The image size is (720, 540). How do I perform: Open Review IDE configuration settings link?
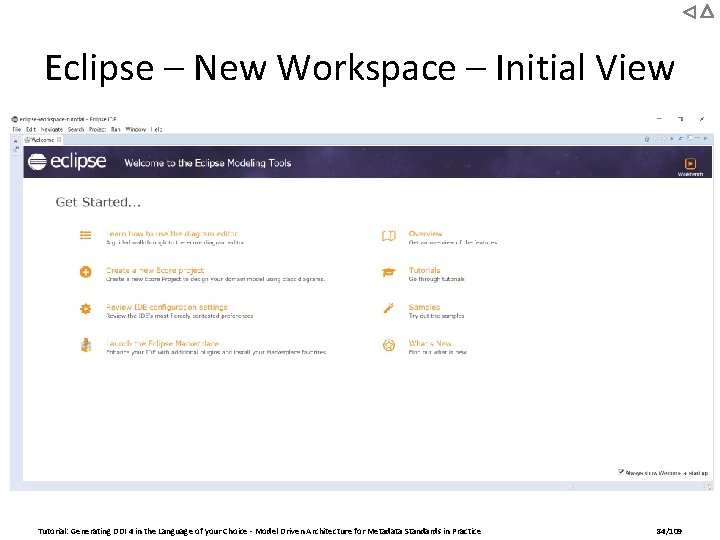coord(167,307)
